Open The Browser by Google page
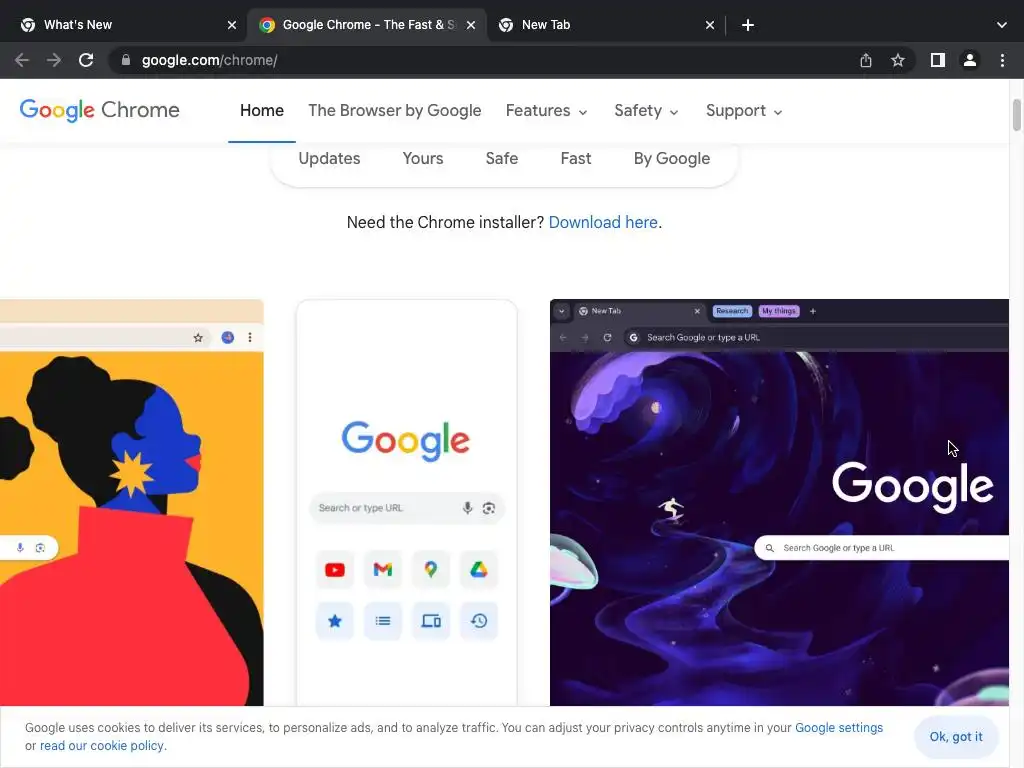1024x768 pixels. click(394, 110)
